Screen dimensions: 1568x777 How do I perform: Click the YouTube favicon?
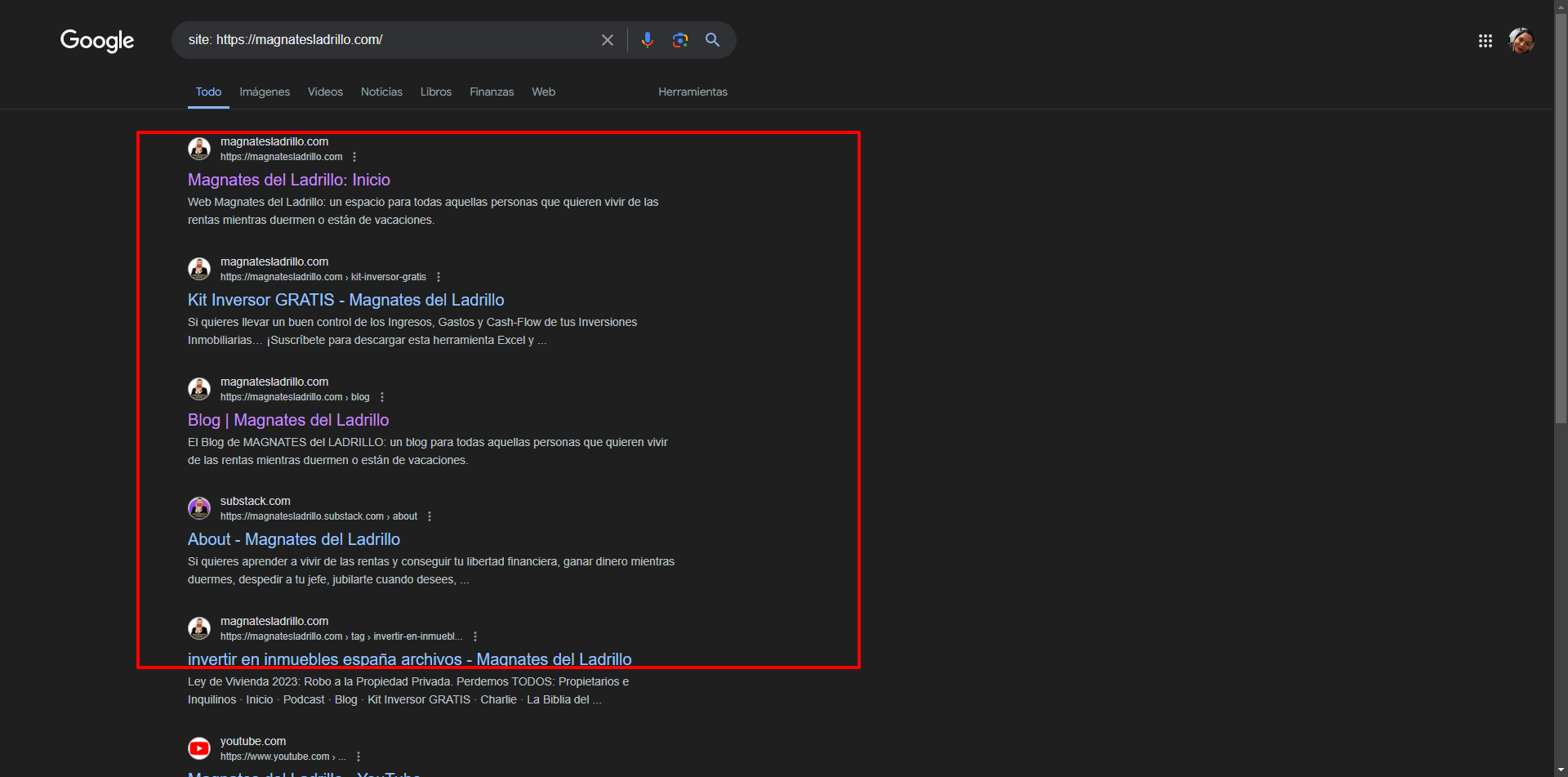(x=199, y=748)
